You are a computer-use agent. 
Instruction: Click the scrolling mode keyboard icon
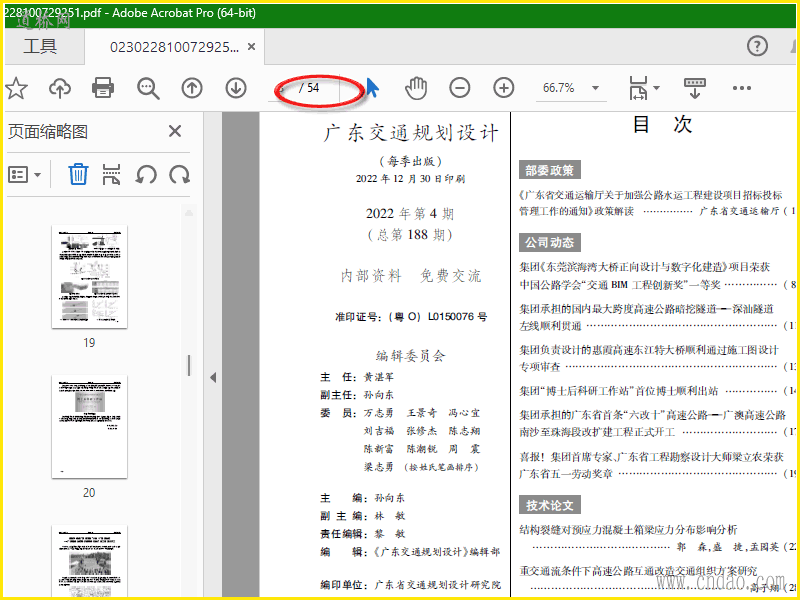click(694, 88)
